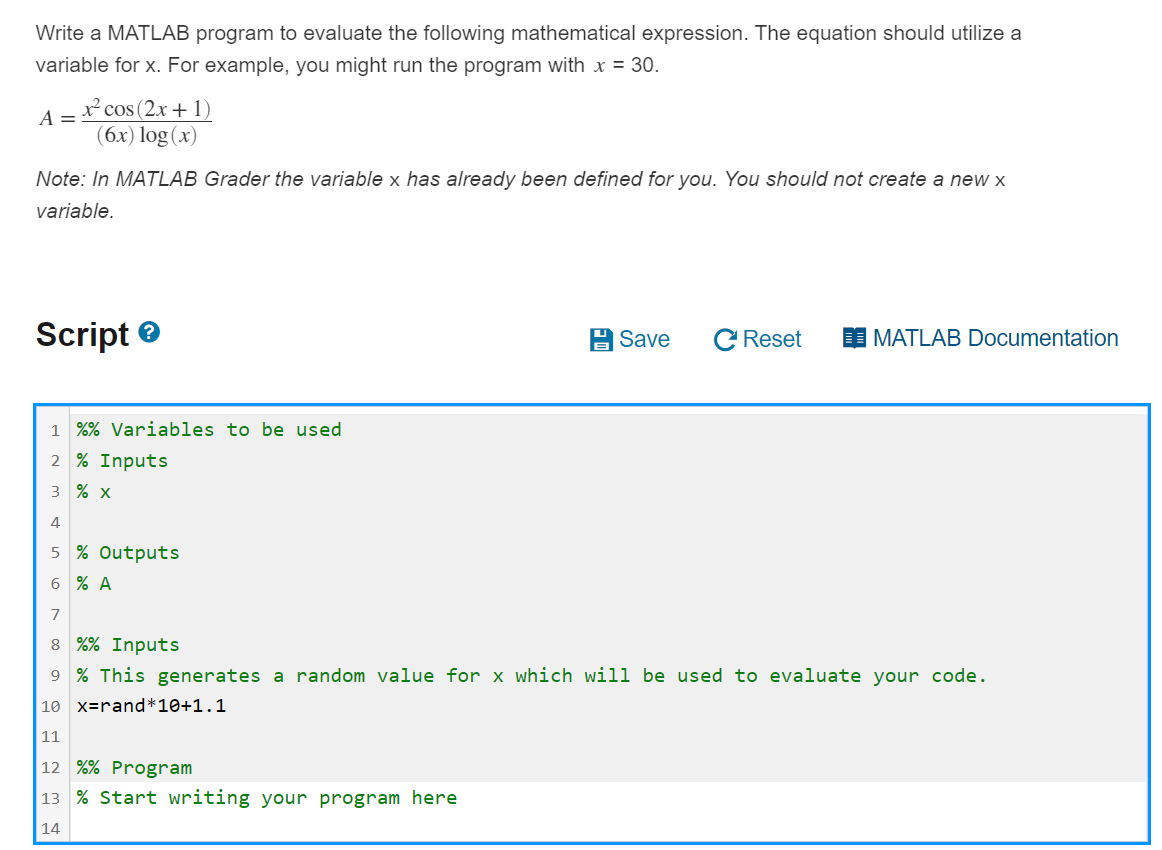Click the Save floppy disk icon
This screenshot has width=1162, height=850.
[600, 339]
